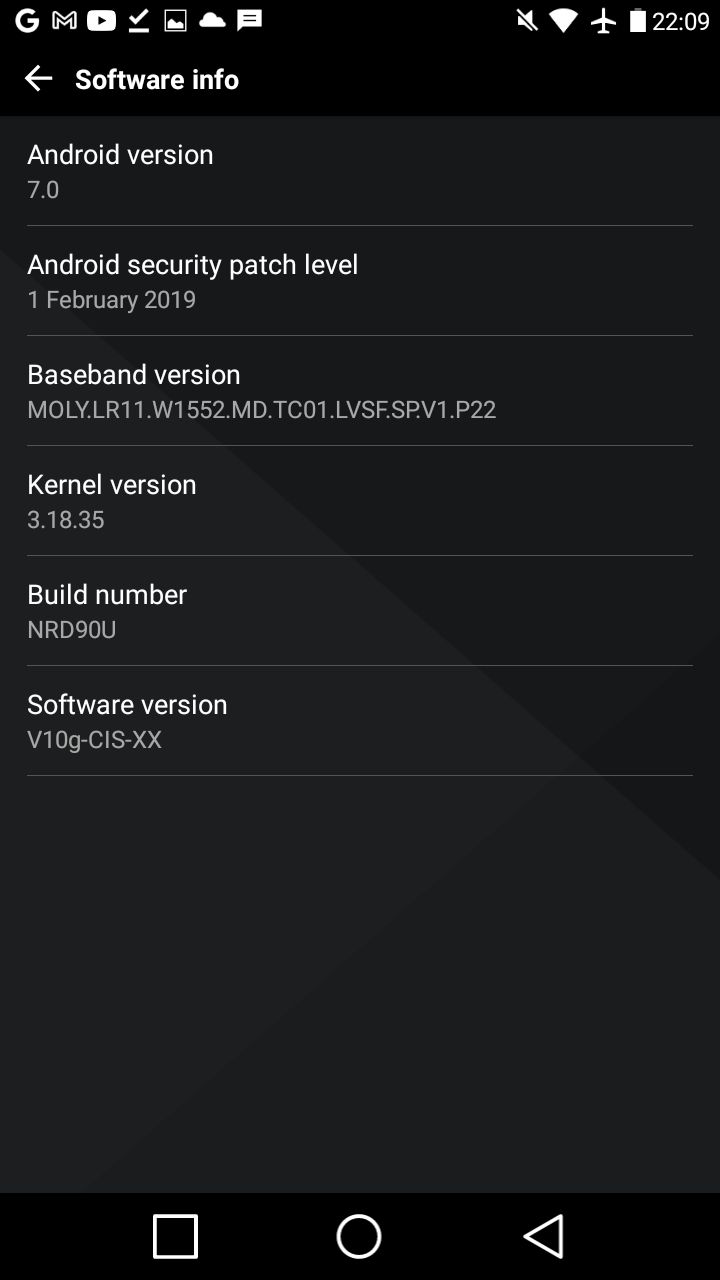Select the Software version V10g-CIS-XX row

point(360,721)
